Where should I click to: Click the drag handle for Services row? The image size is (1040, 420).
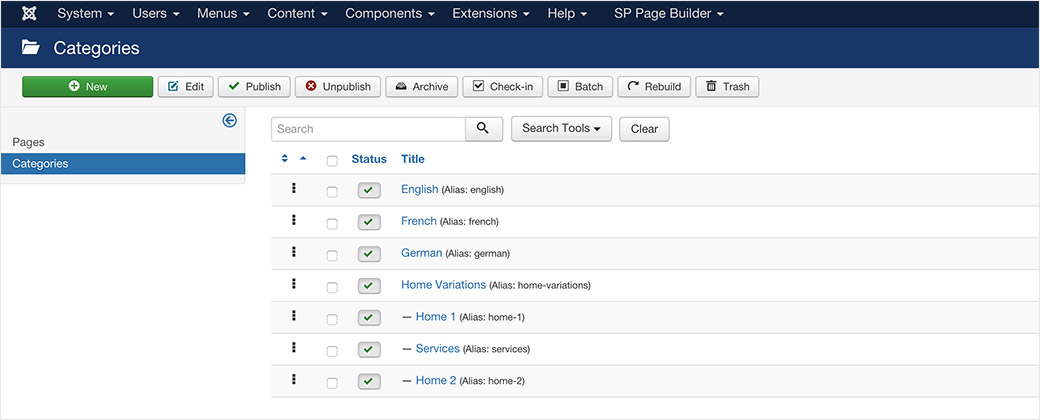(294, 348)
